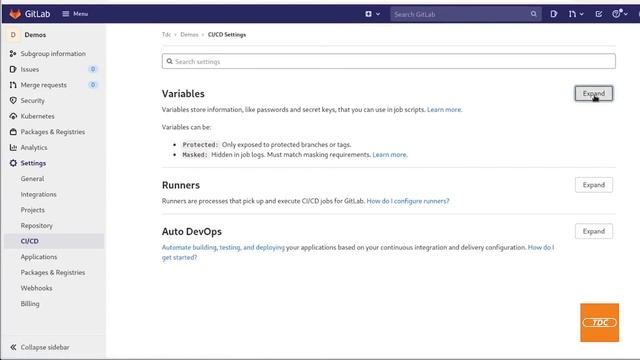The height and width of the screenshot is (360, 640).
Task: Click the Kubernetes sidebar icon
Action: [x=13, y=116]
